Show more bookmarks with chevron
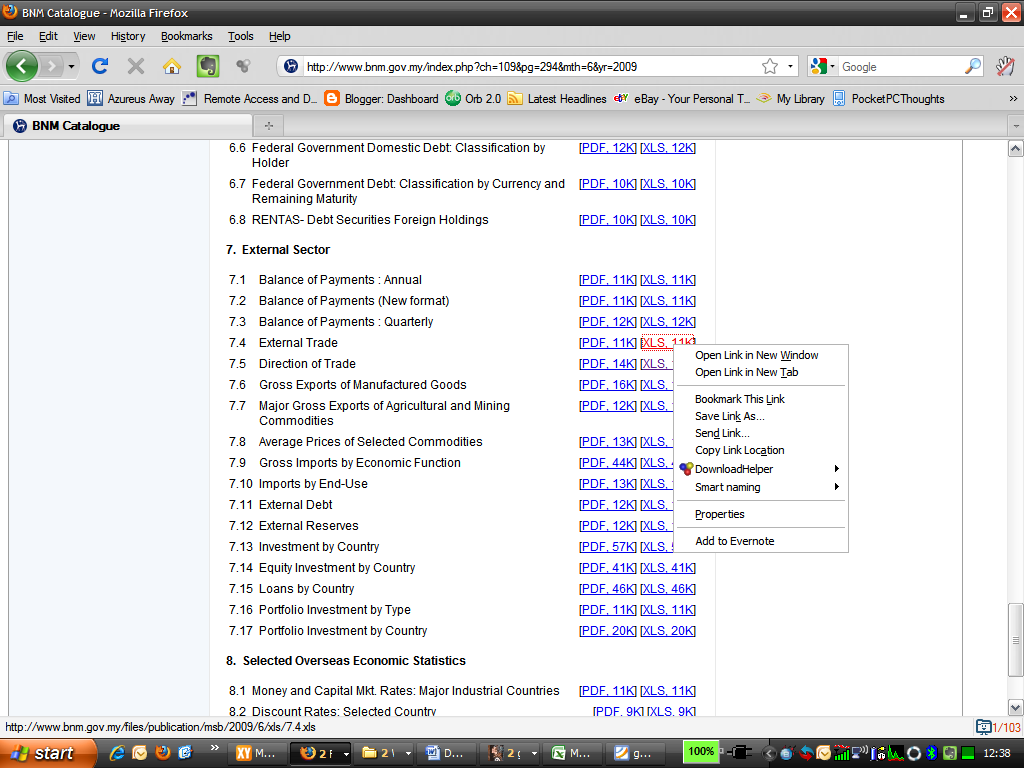Screen dimensions: 1024x768 click(x=1013, y=99)
